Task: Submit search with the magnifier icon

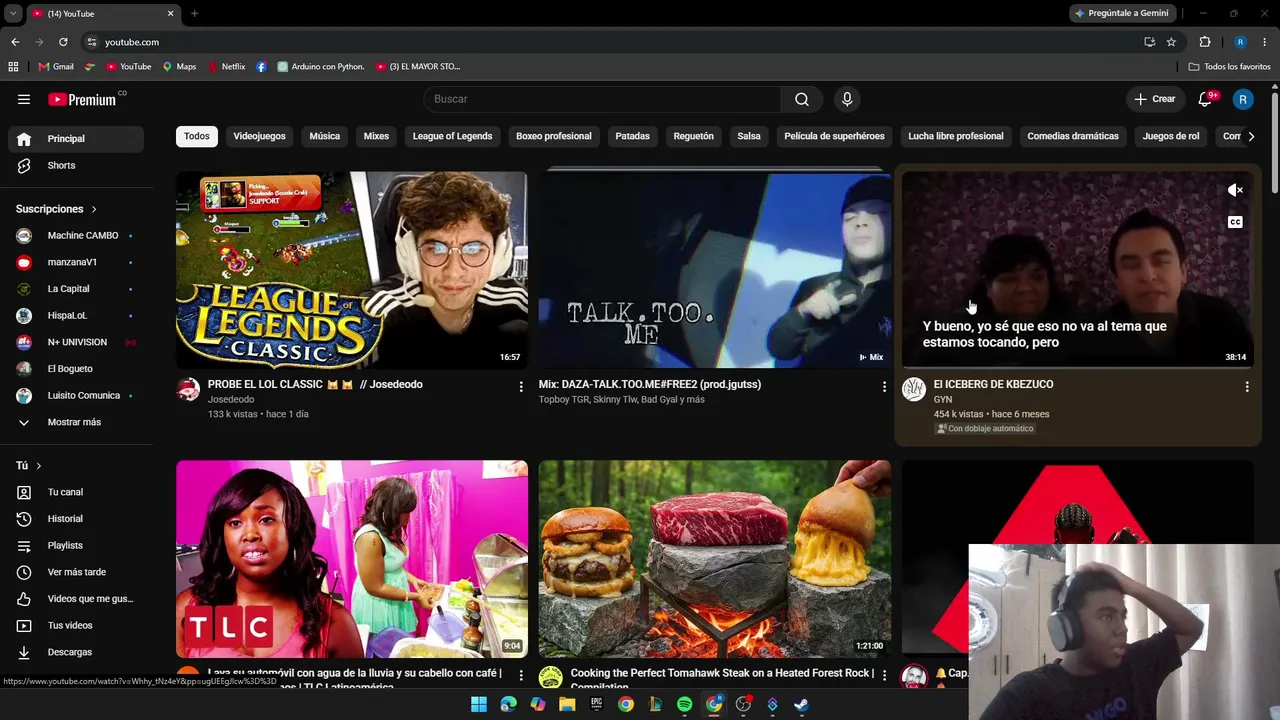Action: coord(802,99)
